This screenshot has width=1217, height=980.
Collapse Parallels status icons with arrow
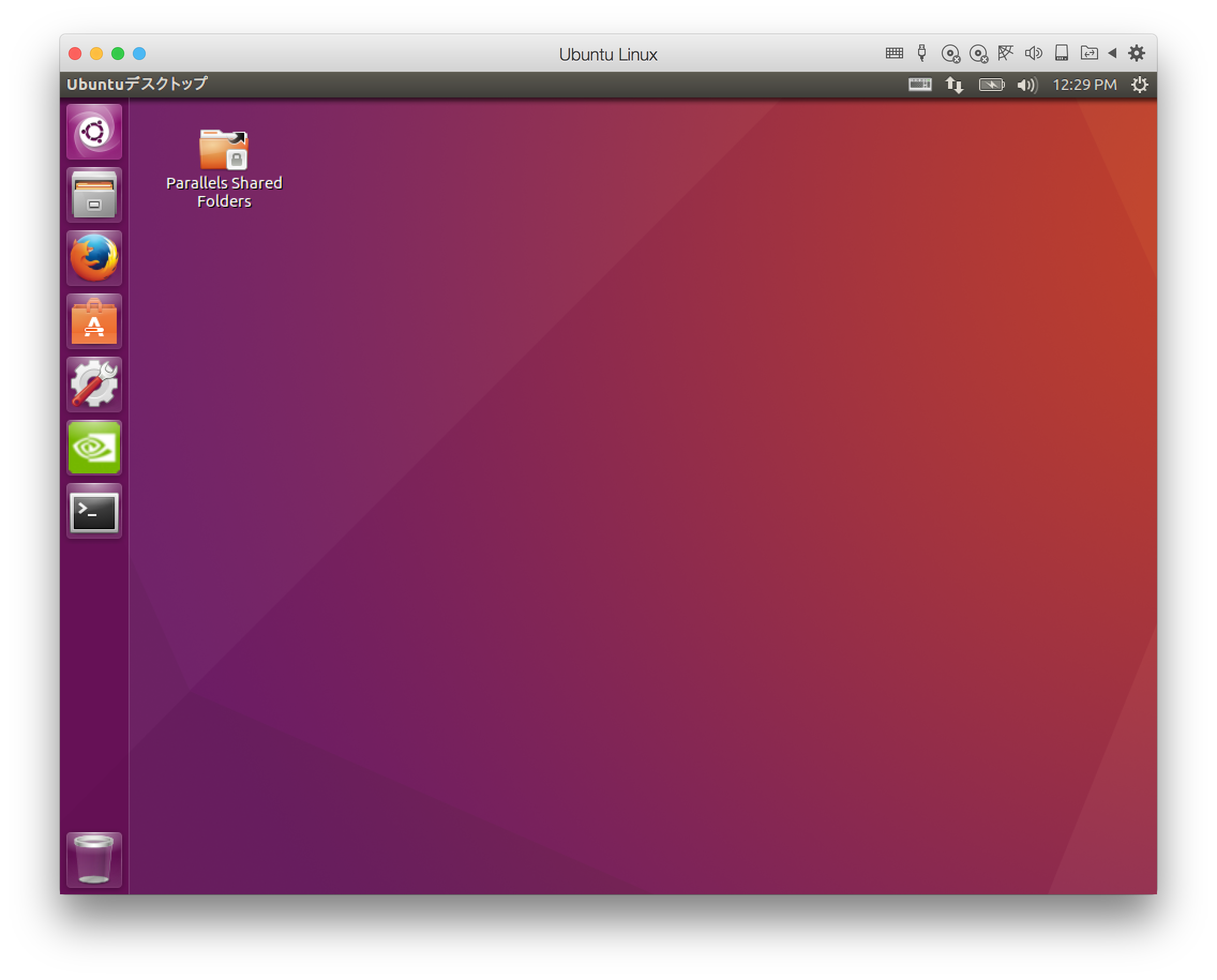pyautogui.click(x=1112, y=53)
